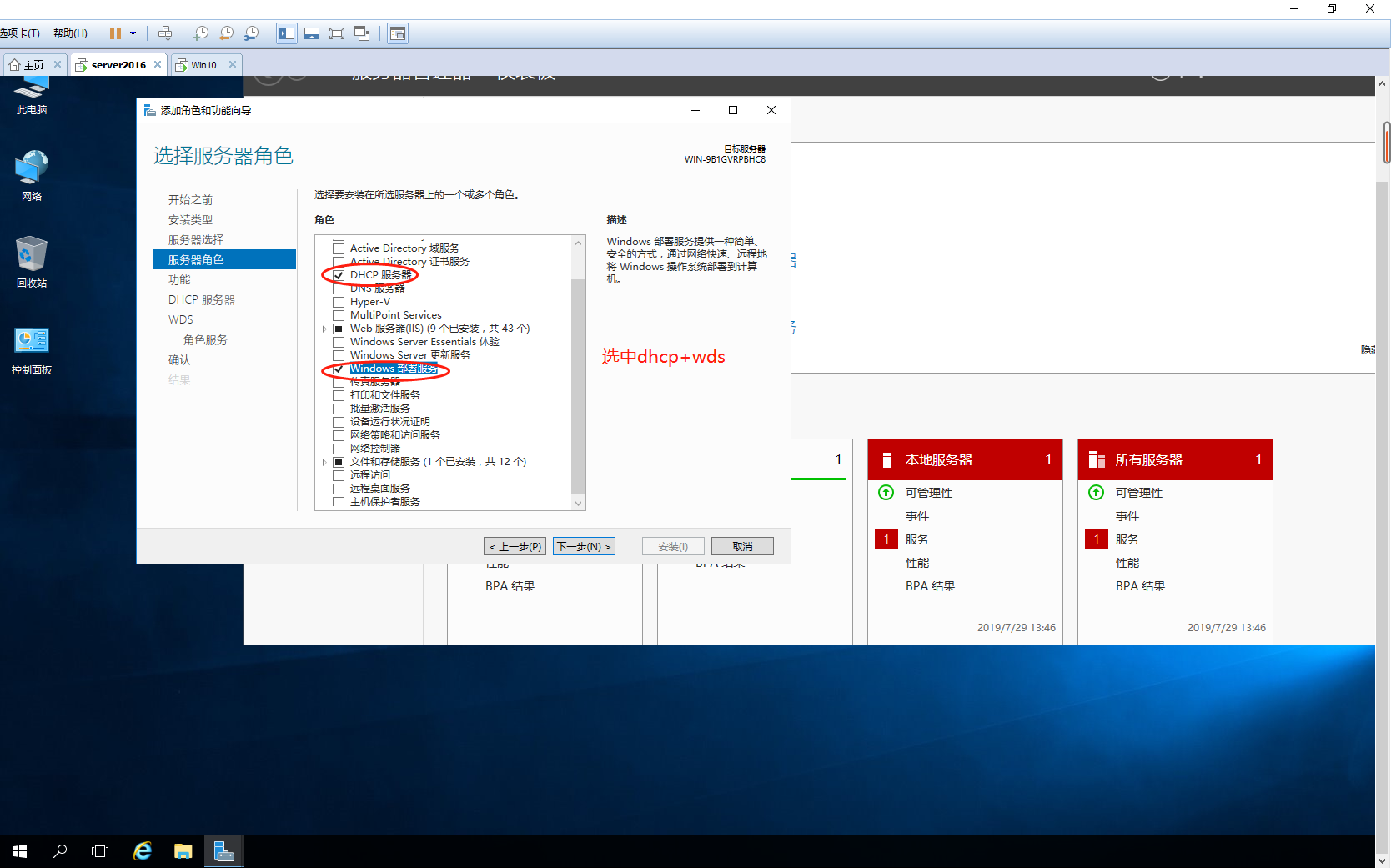Pause the virtual machine from the toolbar

click(115, 33)
